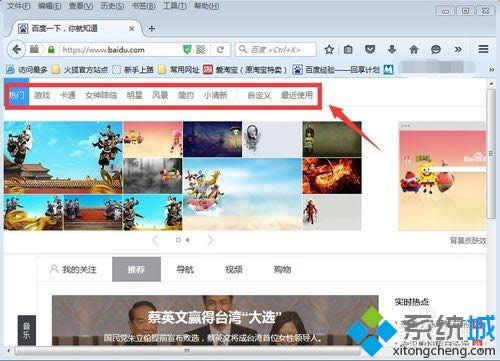This screenshot has width=500, height=361.
Task: Open the bookmarks clipboard list icon
Action: (x=348, y=50)
